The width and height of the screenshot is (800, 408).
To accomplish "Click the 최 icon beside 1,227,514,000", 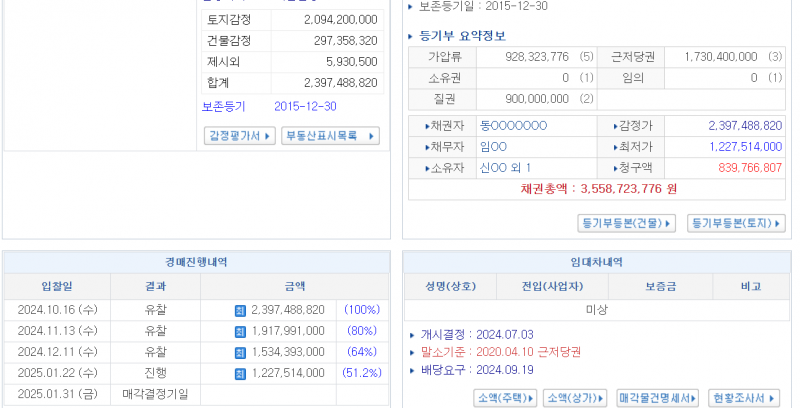I will click(x=239, y=373).
